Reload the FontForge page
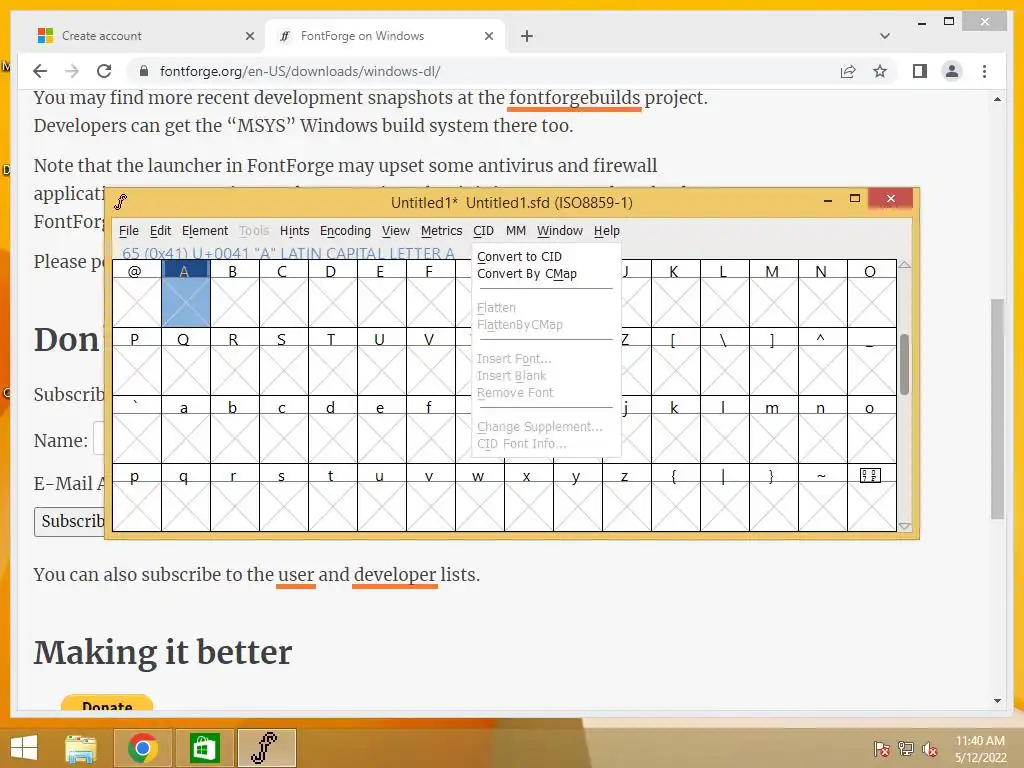1024x768 pixels. pos(104,71)
